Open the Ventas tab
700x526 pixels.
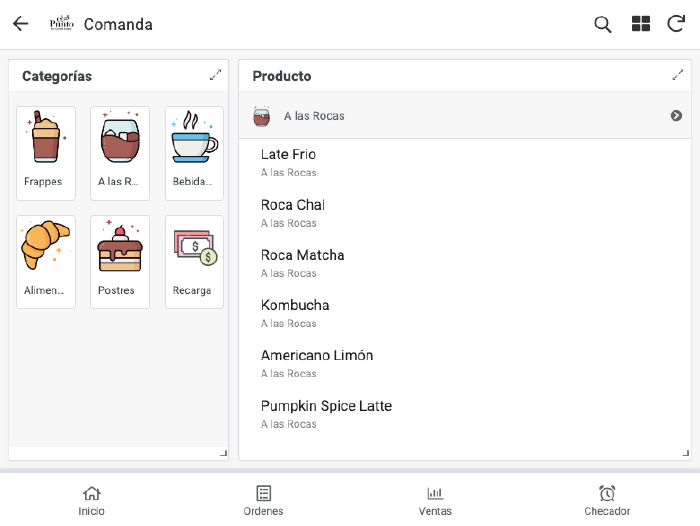point(435,500)
